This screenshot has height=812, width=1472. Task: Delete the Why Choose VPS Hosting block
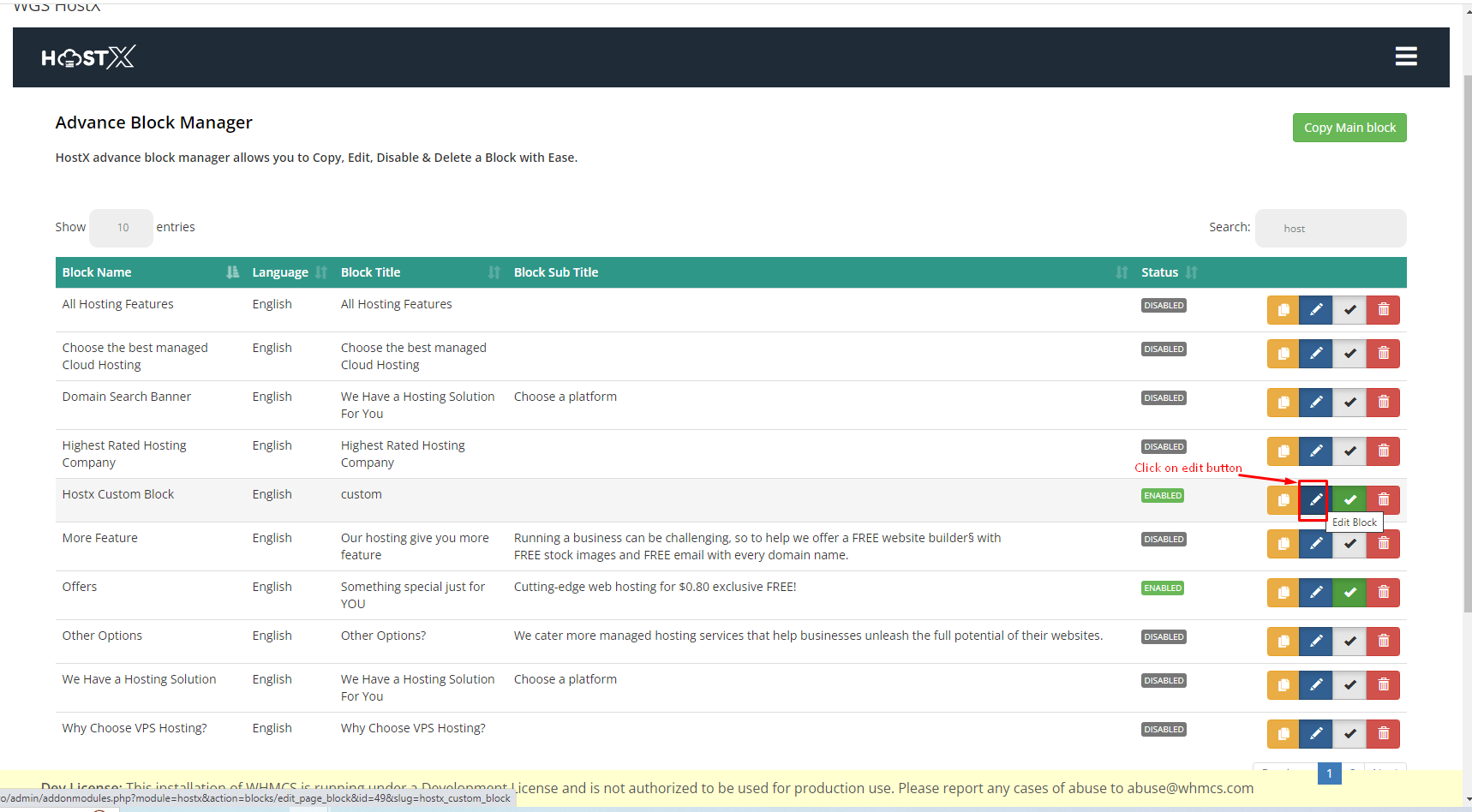point(1383,734)
